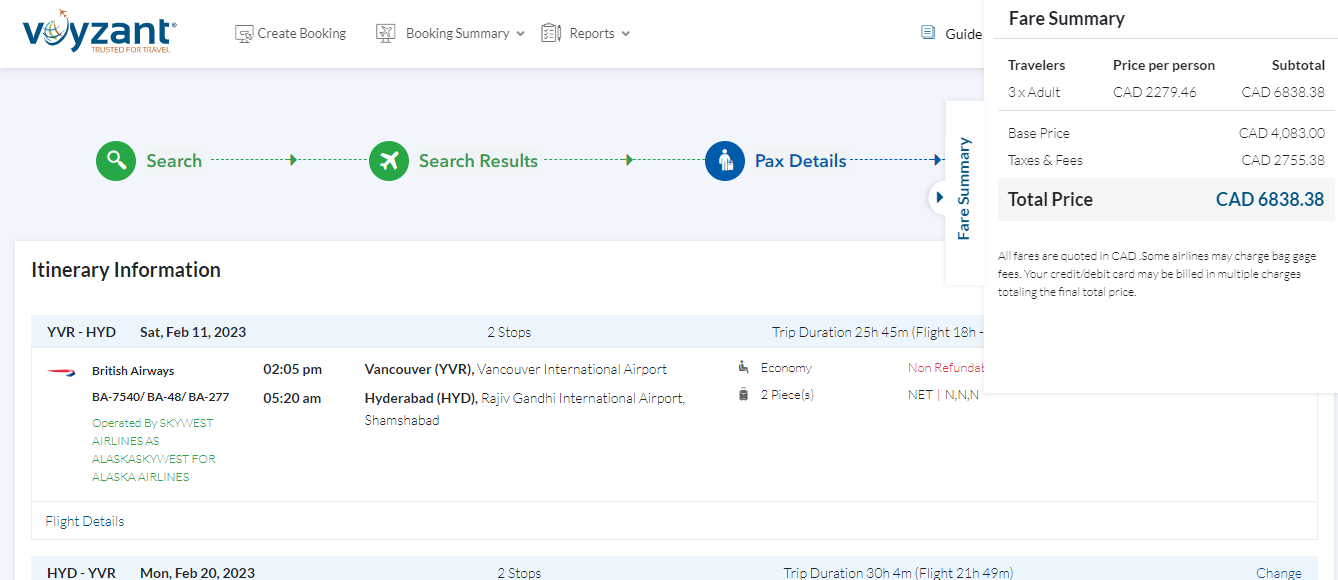Open the Reports dropdown chevron
Screen dimensions: 1338x580
pyautogui.click(x=626, y=34)
